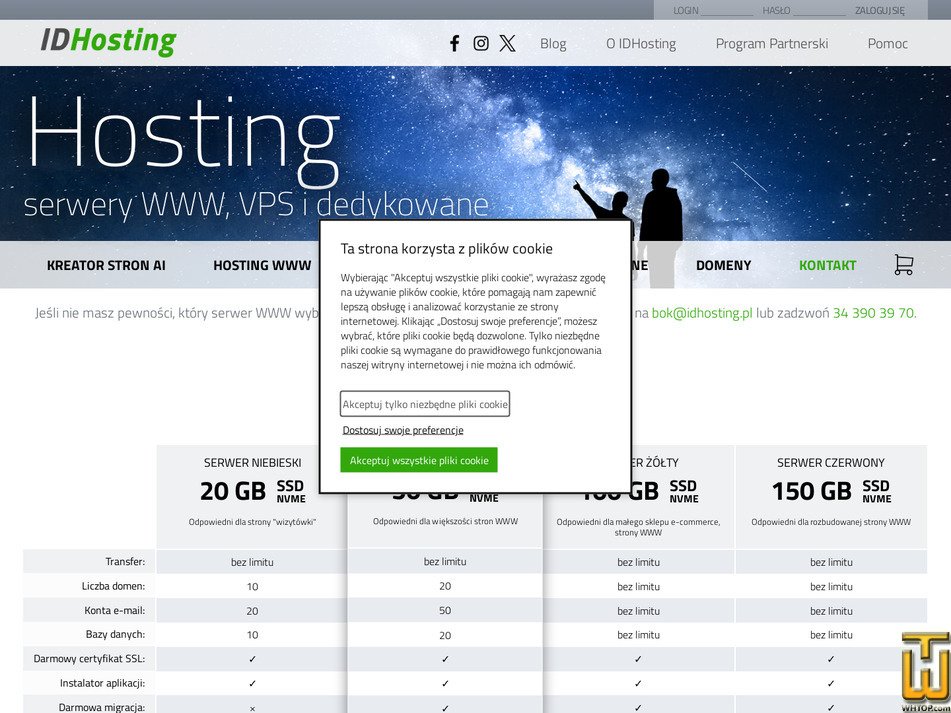Click the Transfer row label
Viewport: 951px width, 713px height.
[x=125, y=561]
